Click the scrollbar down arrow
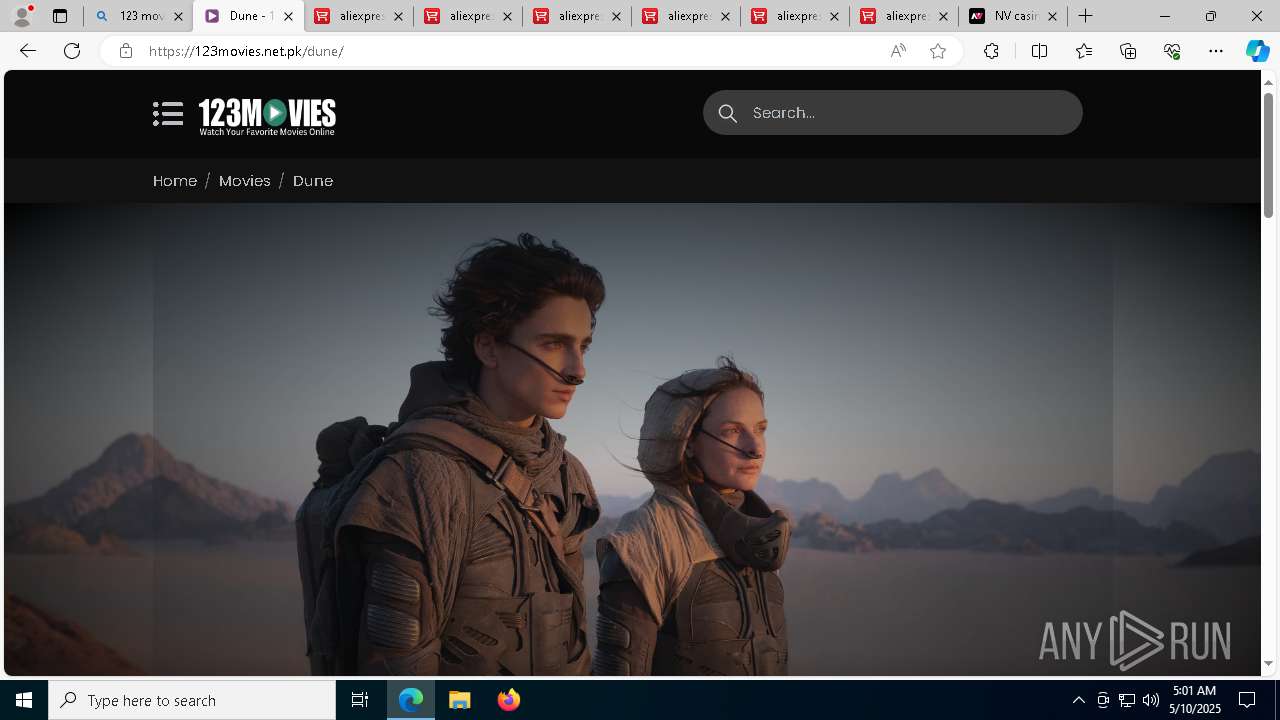The width and height of the screenshot is (1280, 720). tap(1268, 664)
